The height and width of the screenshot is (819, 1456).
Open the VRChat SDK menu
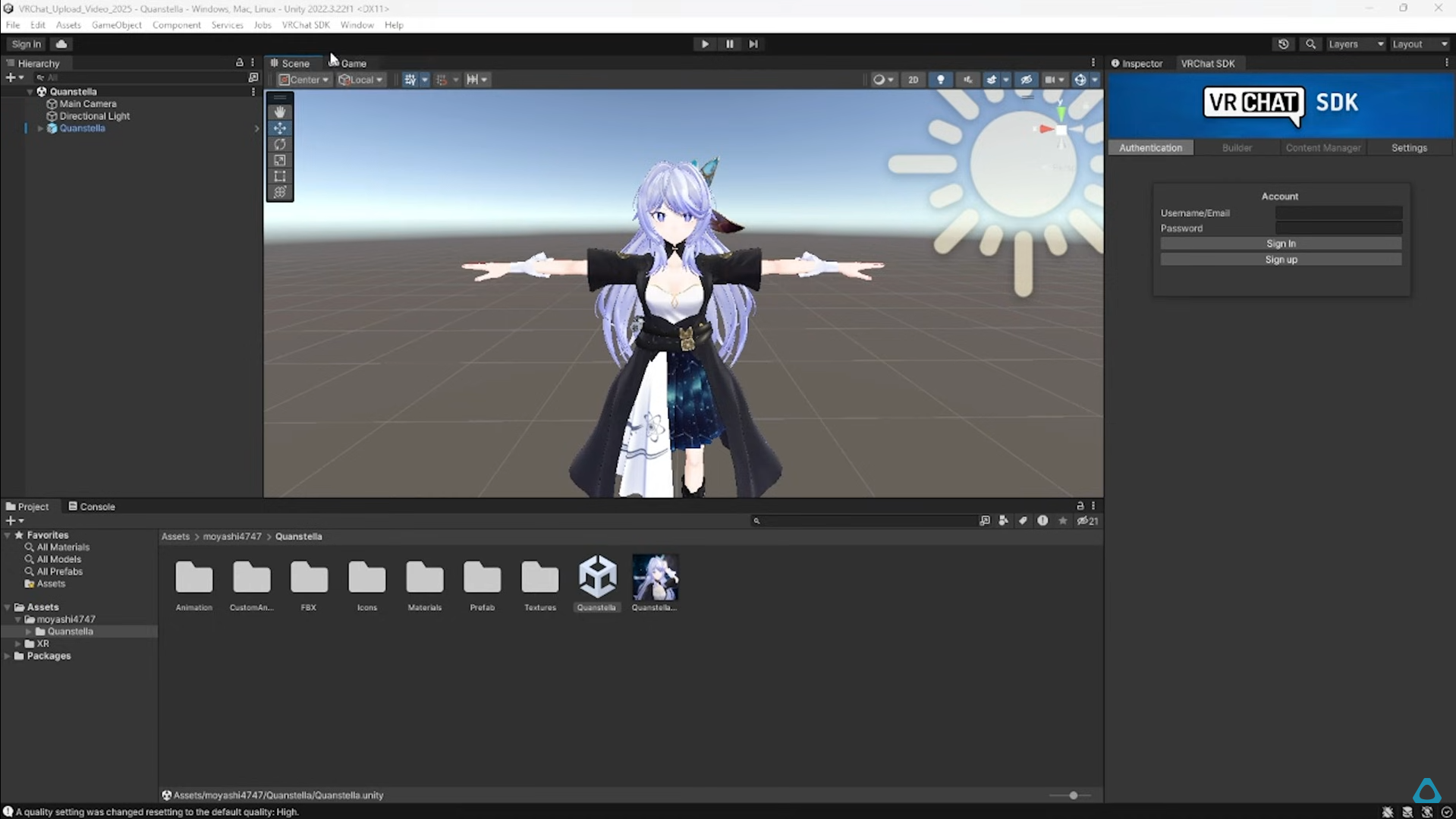tap(306, 25)
